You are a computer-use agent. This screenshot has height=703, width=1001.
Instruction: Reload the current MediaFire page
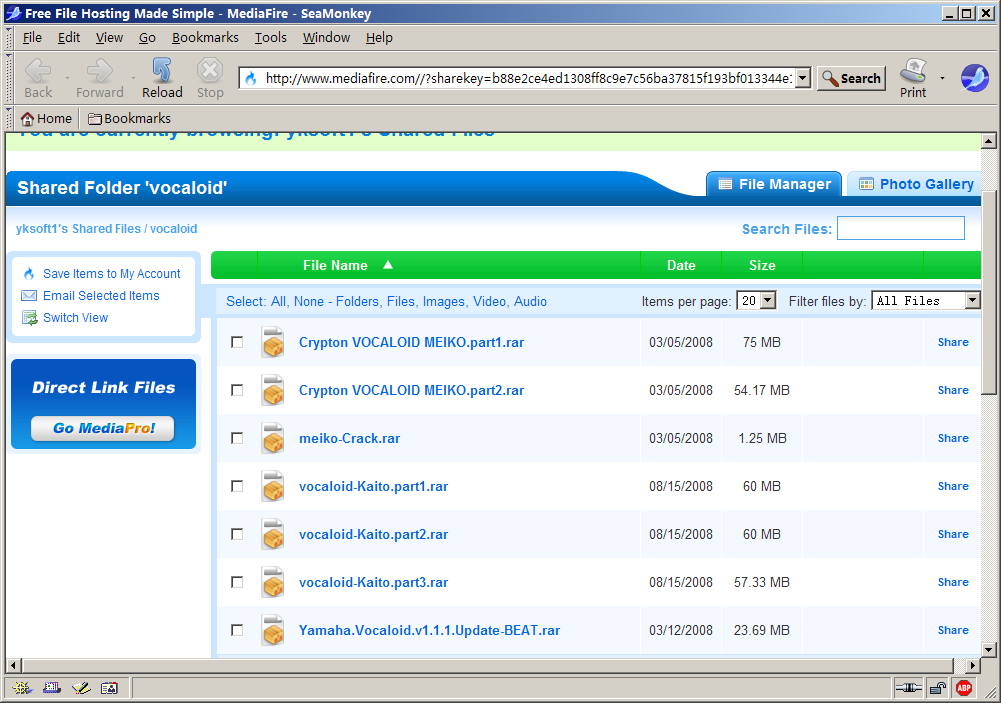click(162, 78)
